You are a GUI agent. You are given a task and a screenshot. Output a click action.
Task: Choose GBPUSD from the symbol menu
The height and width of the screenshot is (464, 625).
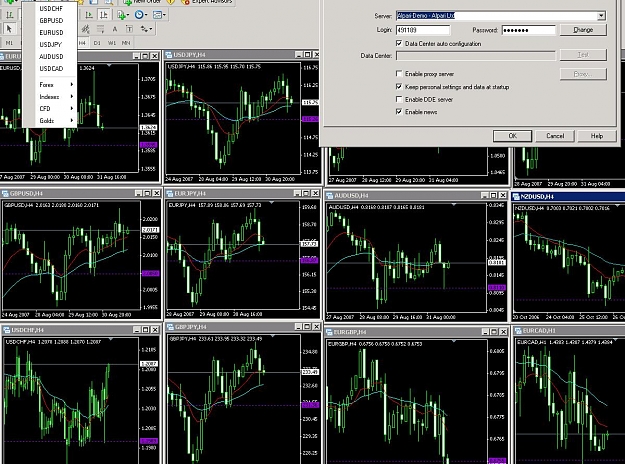point(50,20)
